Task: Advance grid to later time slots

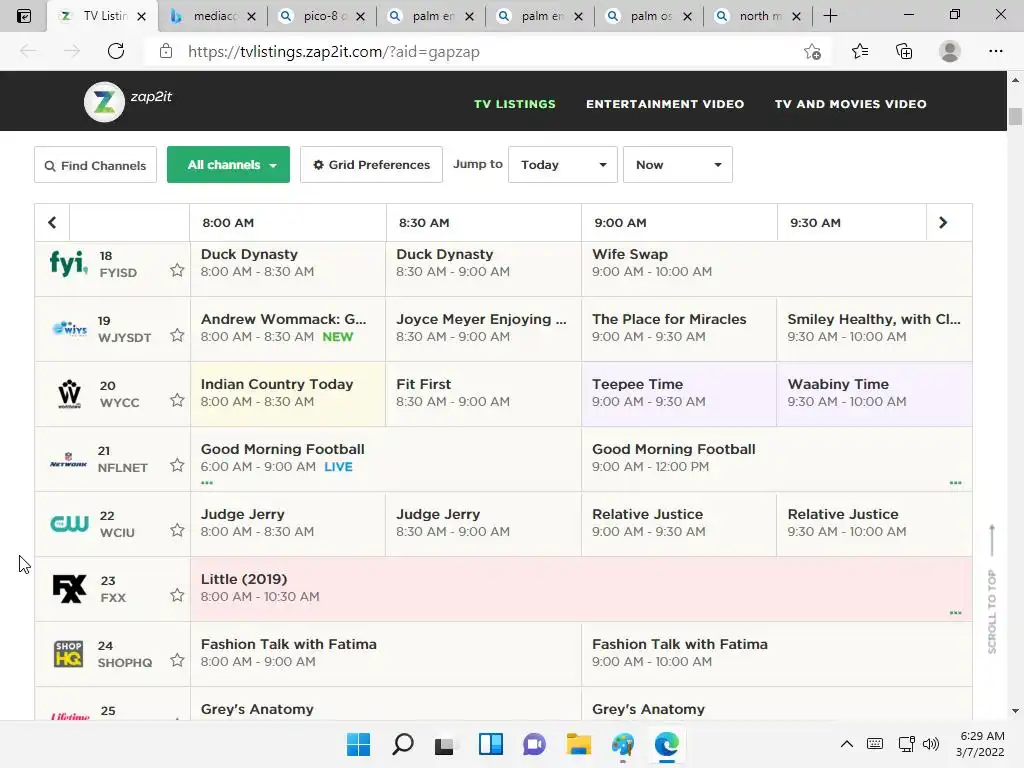Action: pyautogui.click(x=943, y=223)
